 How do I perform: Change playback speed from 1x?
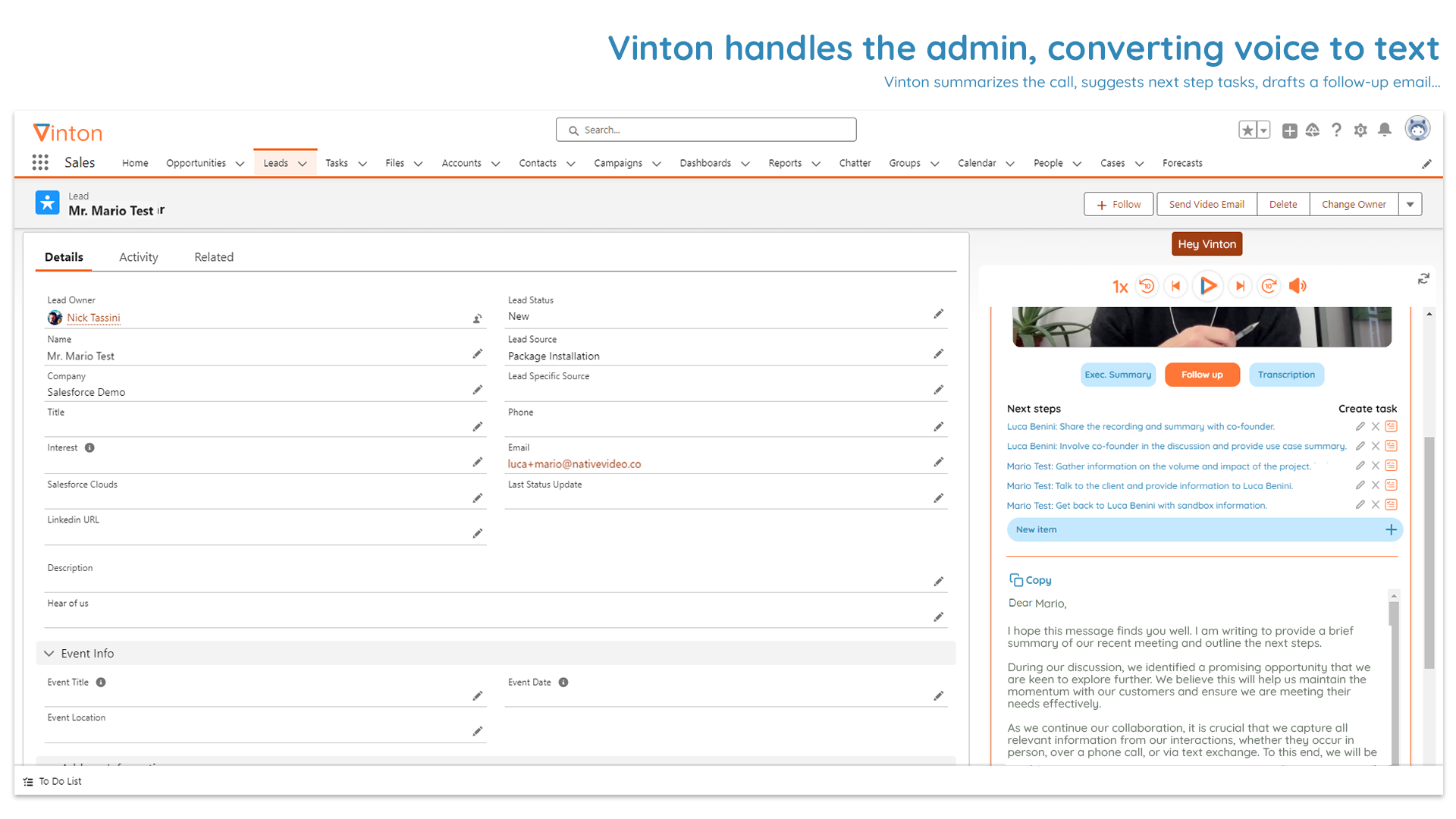[x=1120, y=287]
